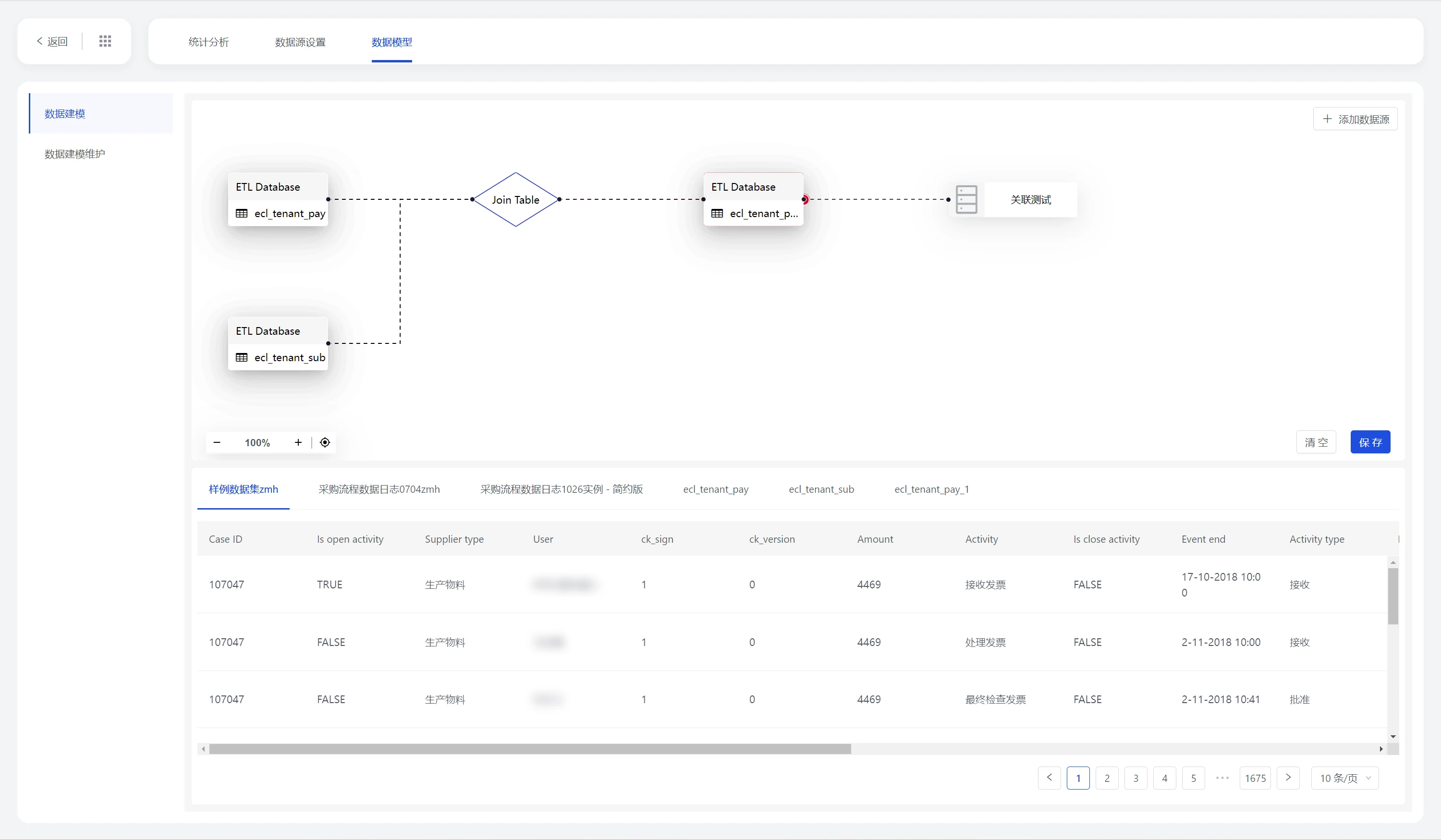This screenshot has width=1441, height=840.
Task: Click the pagination ellipsis jump control
Action: (1222, 778)
